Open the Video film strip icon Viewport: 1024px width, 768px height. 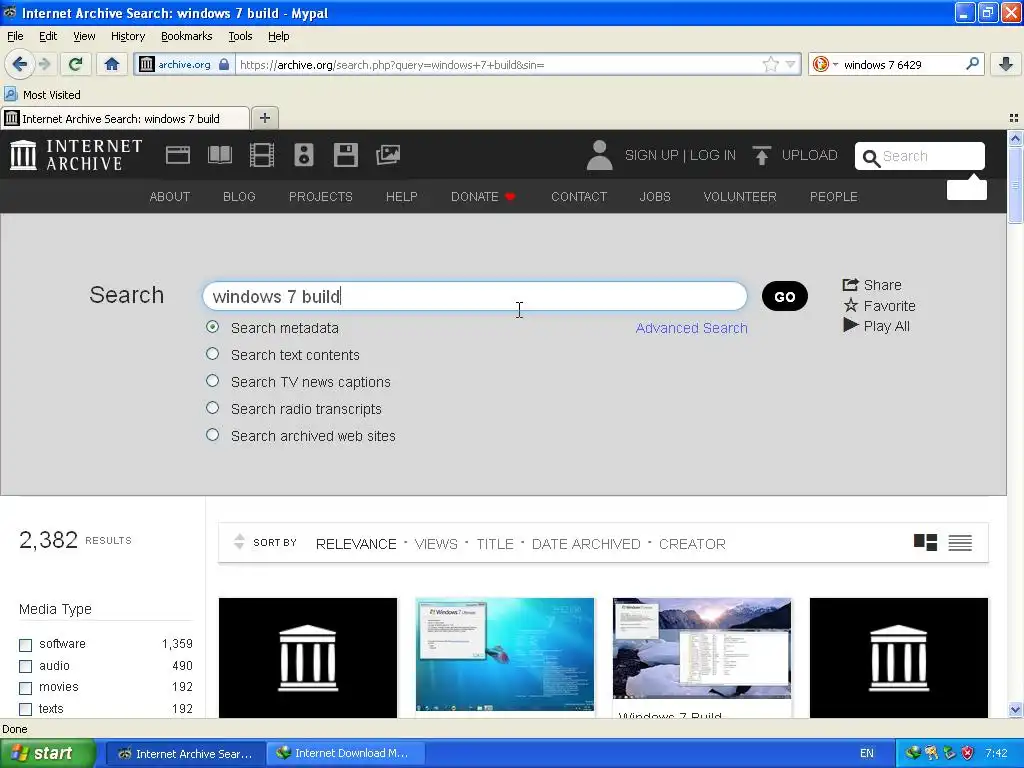tap(262, 155)
